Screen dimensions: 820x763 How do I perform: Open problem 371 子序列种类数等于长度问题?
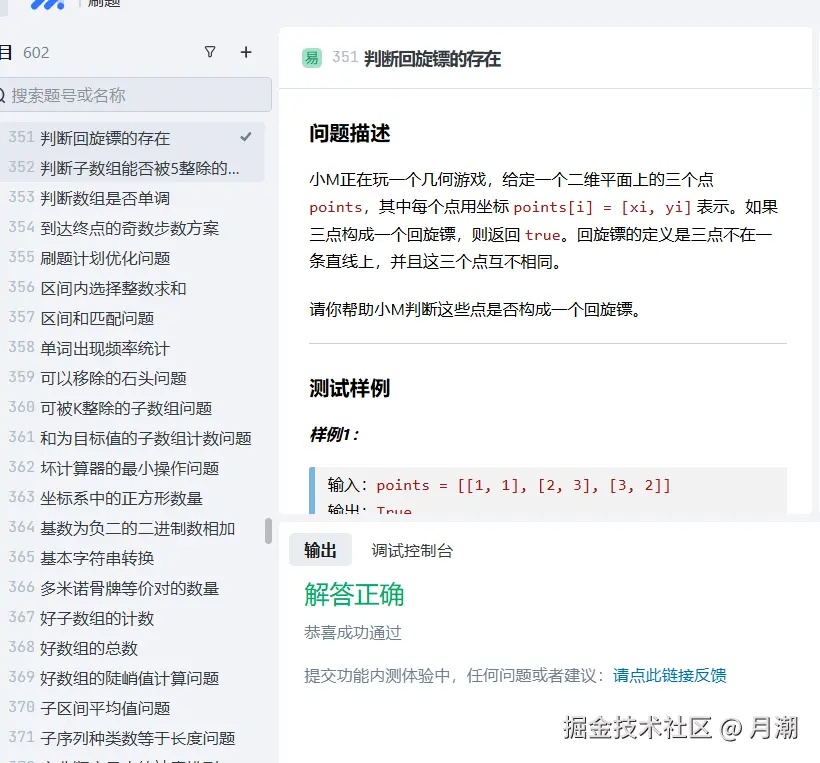[140, 737]
